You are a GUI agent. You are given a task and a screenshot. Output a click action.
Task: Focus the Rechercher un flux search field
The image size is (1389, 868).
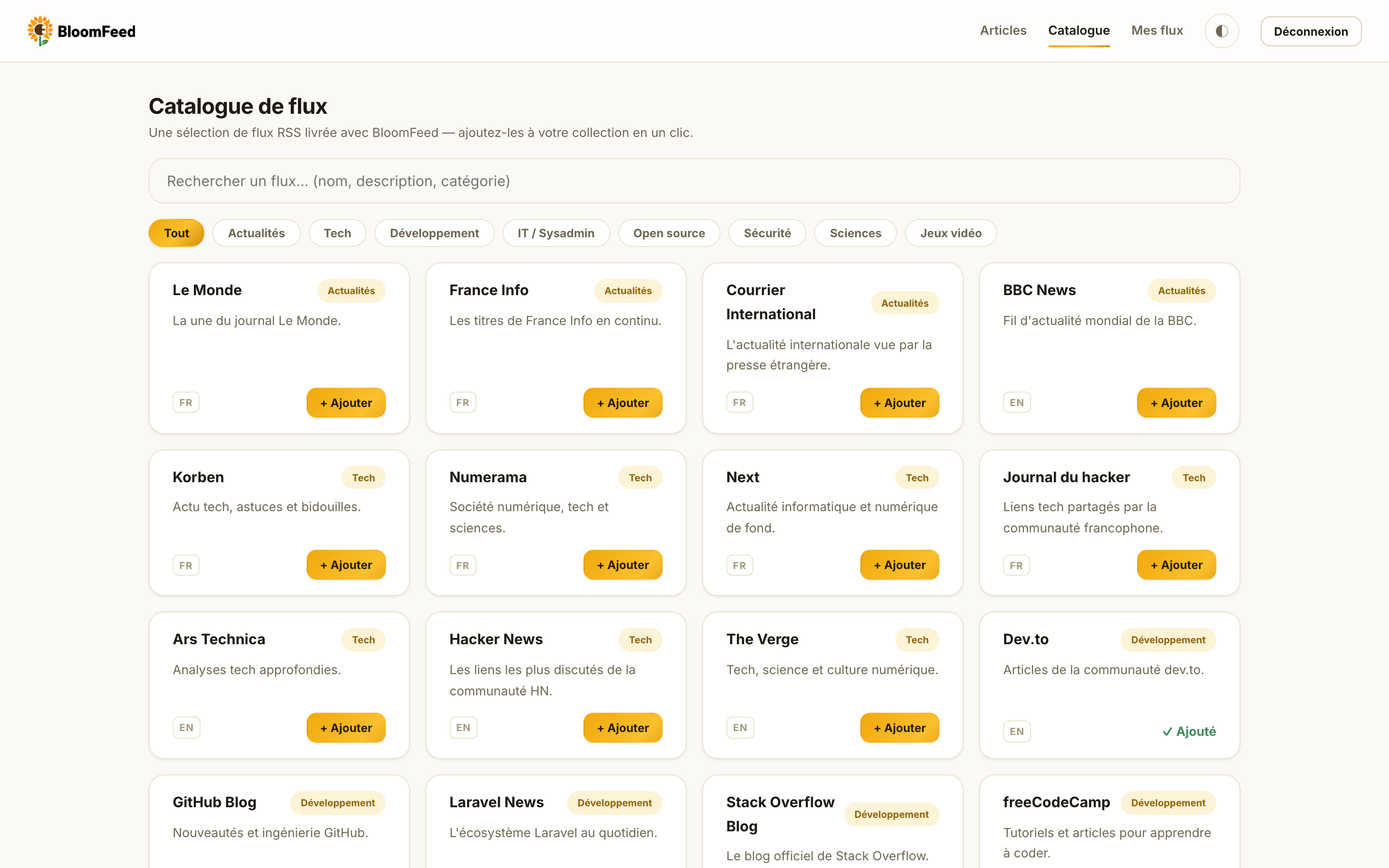click(x=694, y=181)
